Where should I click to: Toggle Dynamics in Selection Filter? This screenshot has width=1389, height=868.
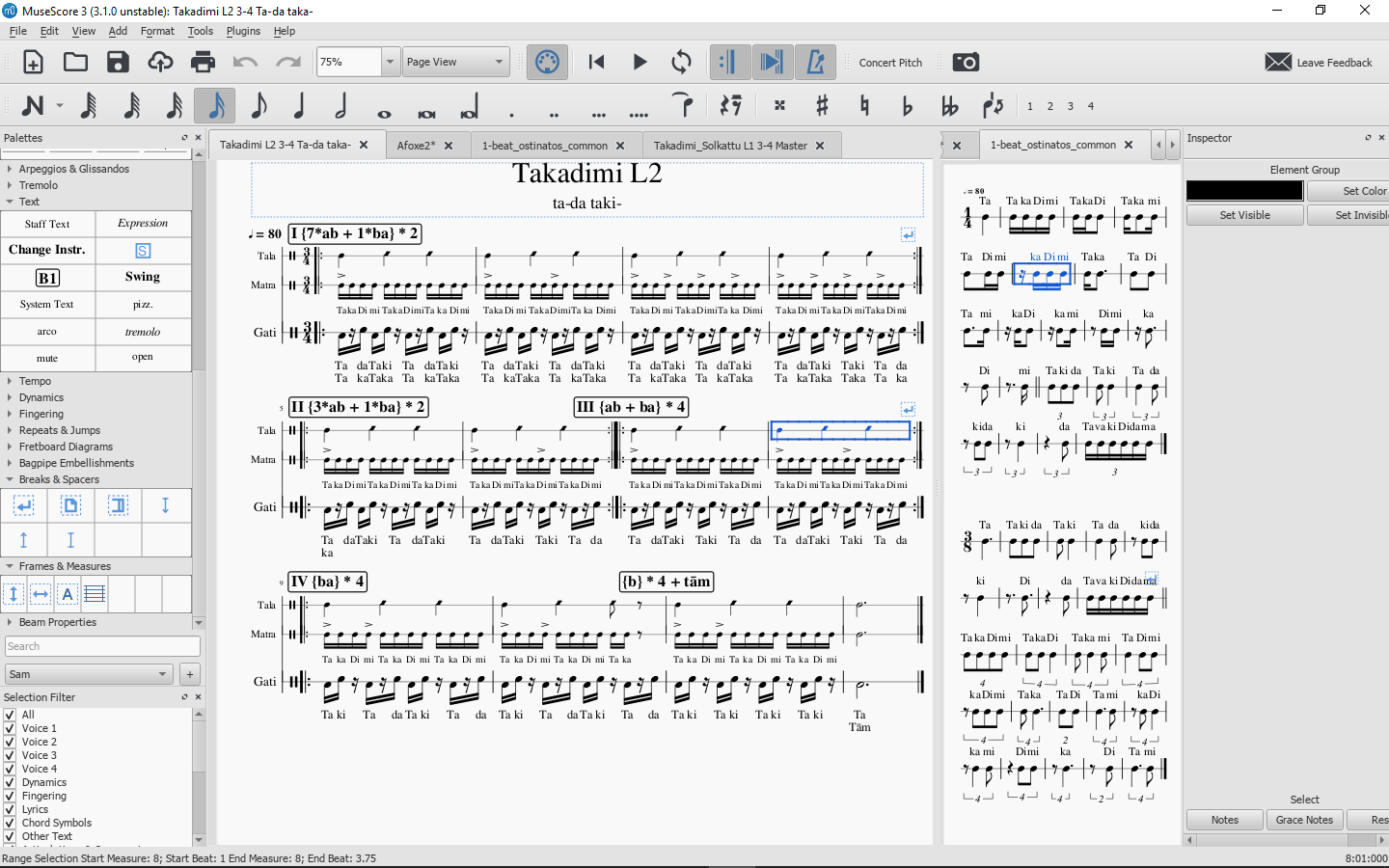(x=10, y=782)
